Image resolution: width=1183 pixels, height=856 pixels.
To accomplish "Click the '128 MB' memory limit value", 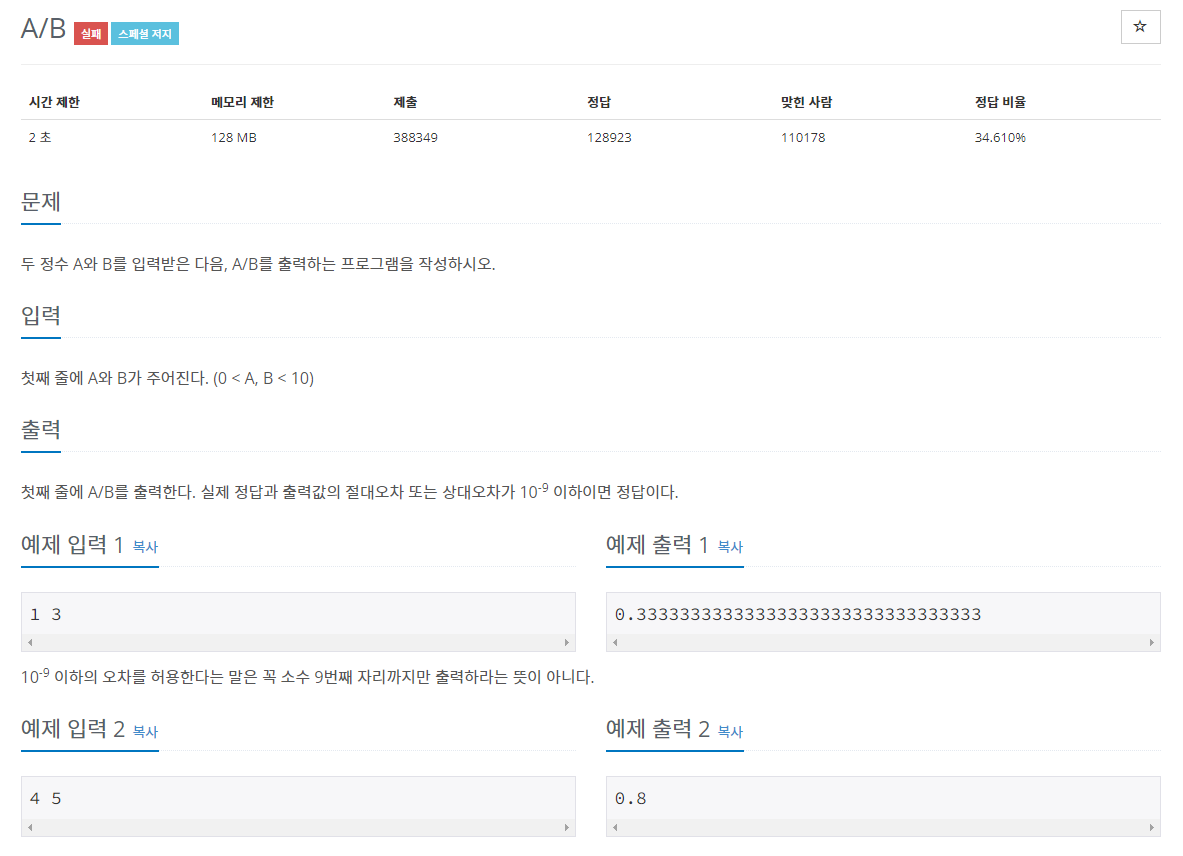I will 234,137.
